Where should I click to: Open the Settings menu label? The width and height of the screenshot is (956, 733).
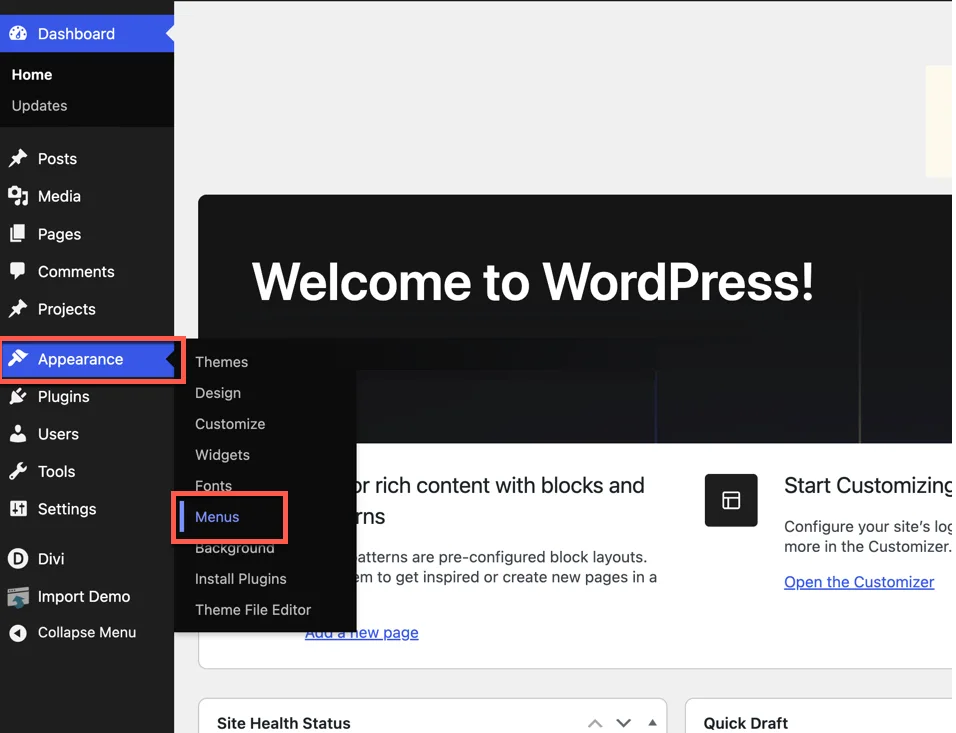67,509
